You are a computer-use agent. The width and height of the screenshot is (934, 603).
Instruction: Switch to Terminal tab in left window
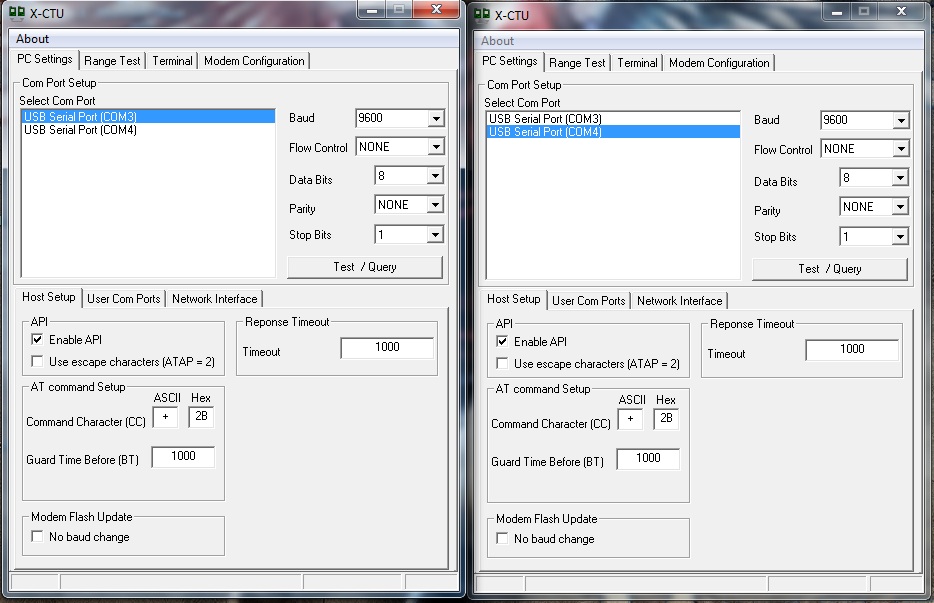172,61
